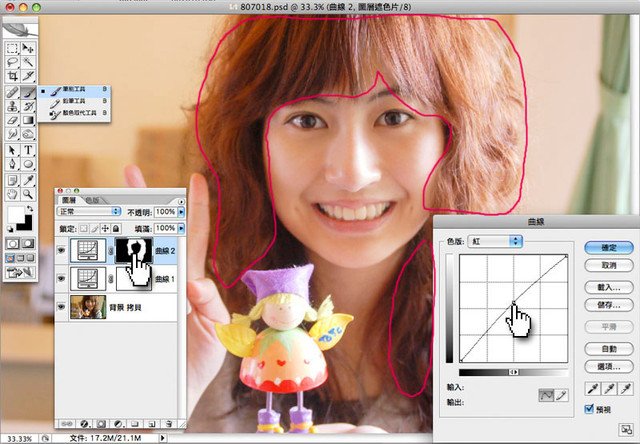
Task: Select the Lasso tool
Action: 12,62
